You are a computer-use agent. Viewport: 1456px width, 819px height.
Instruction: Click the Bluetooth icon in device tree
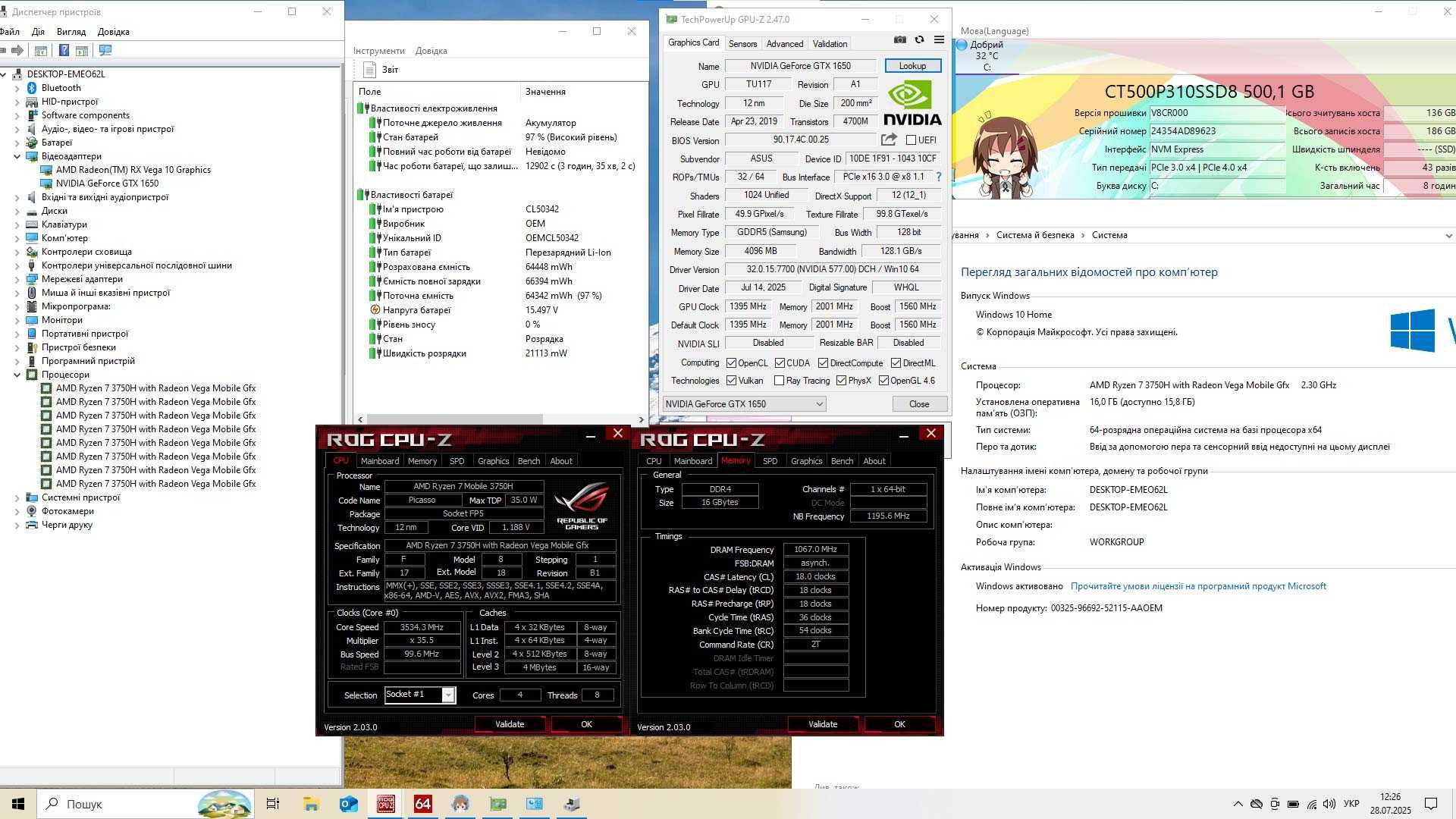point(32,88)
